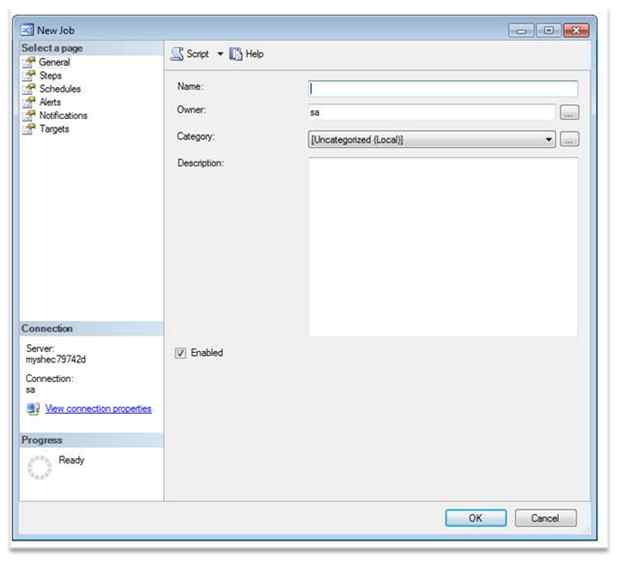The image size is (618, 562).
Task: Go to the Alerts page
Action: (50, 102)
